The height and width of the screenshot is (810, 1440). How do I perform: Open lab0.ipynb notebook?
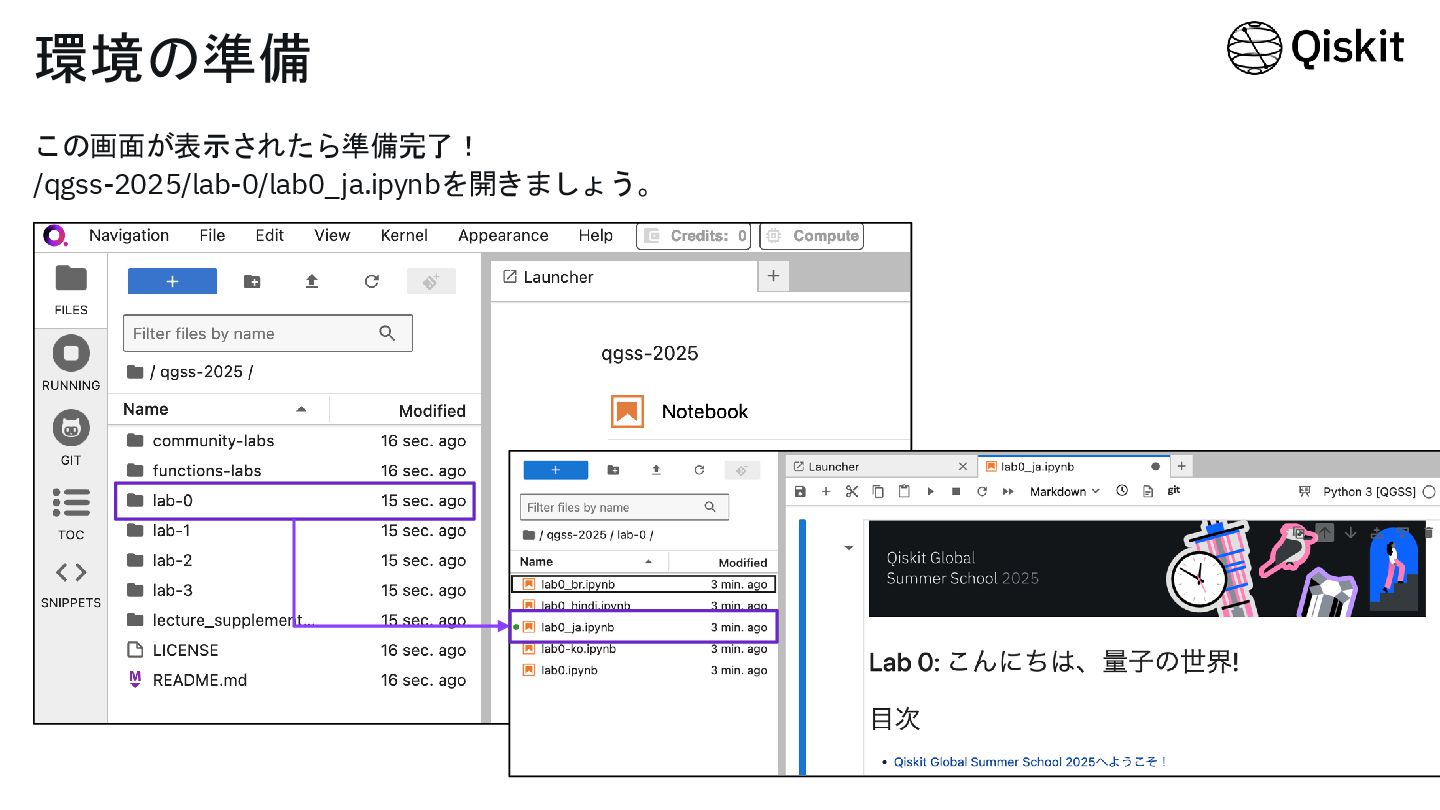[x=643, y=670]
